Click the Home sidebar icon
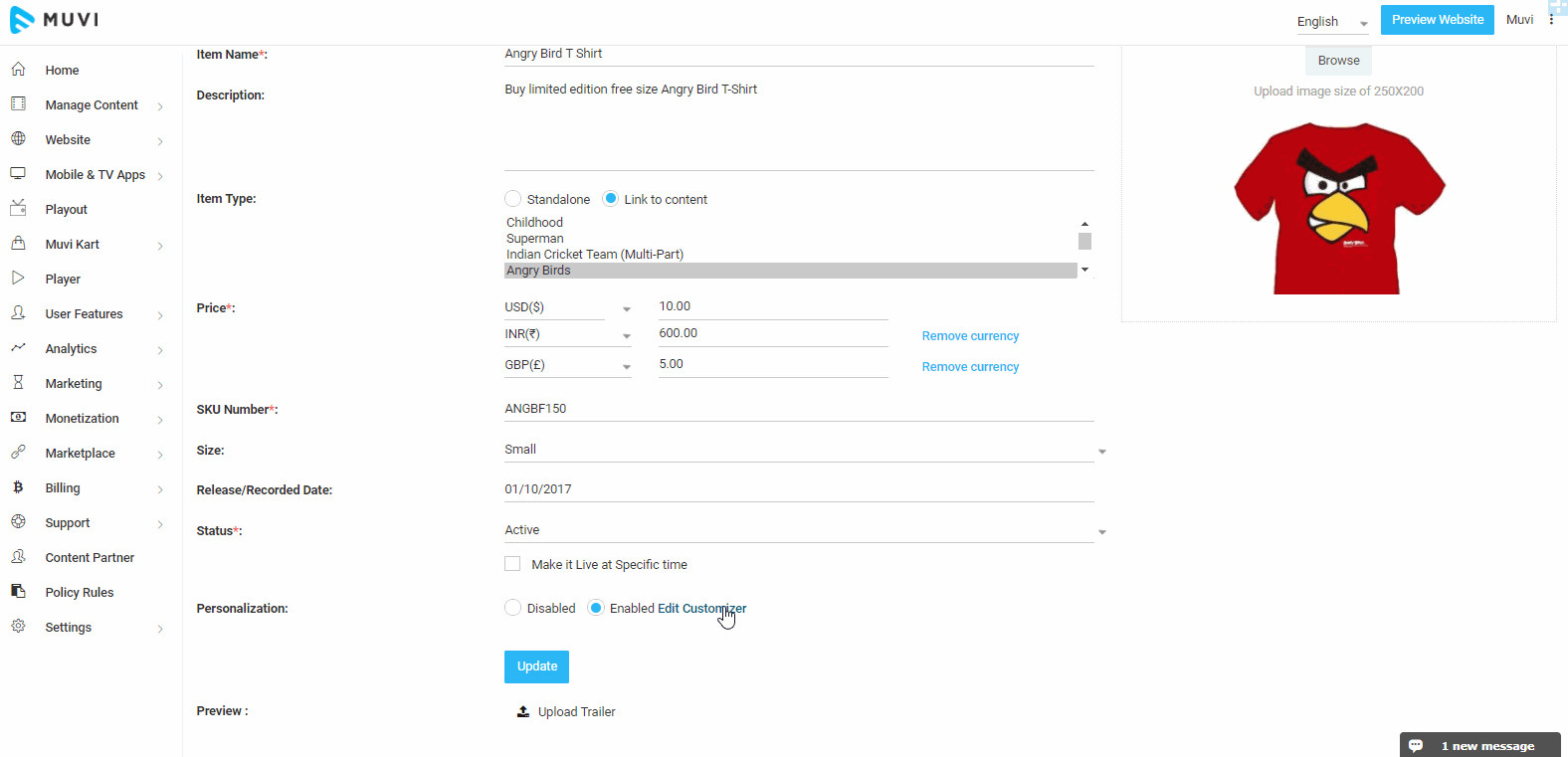The width and height of the screenshot is (1568, 757). point(18,70)
